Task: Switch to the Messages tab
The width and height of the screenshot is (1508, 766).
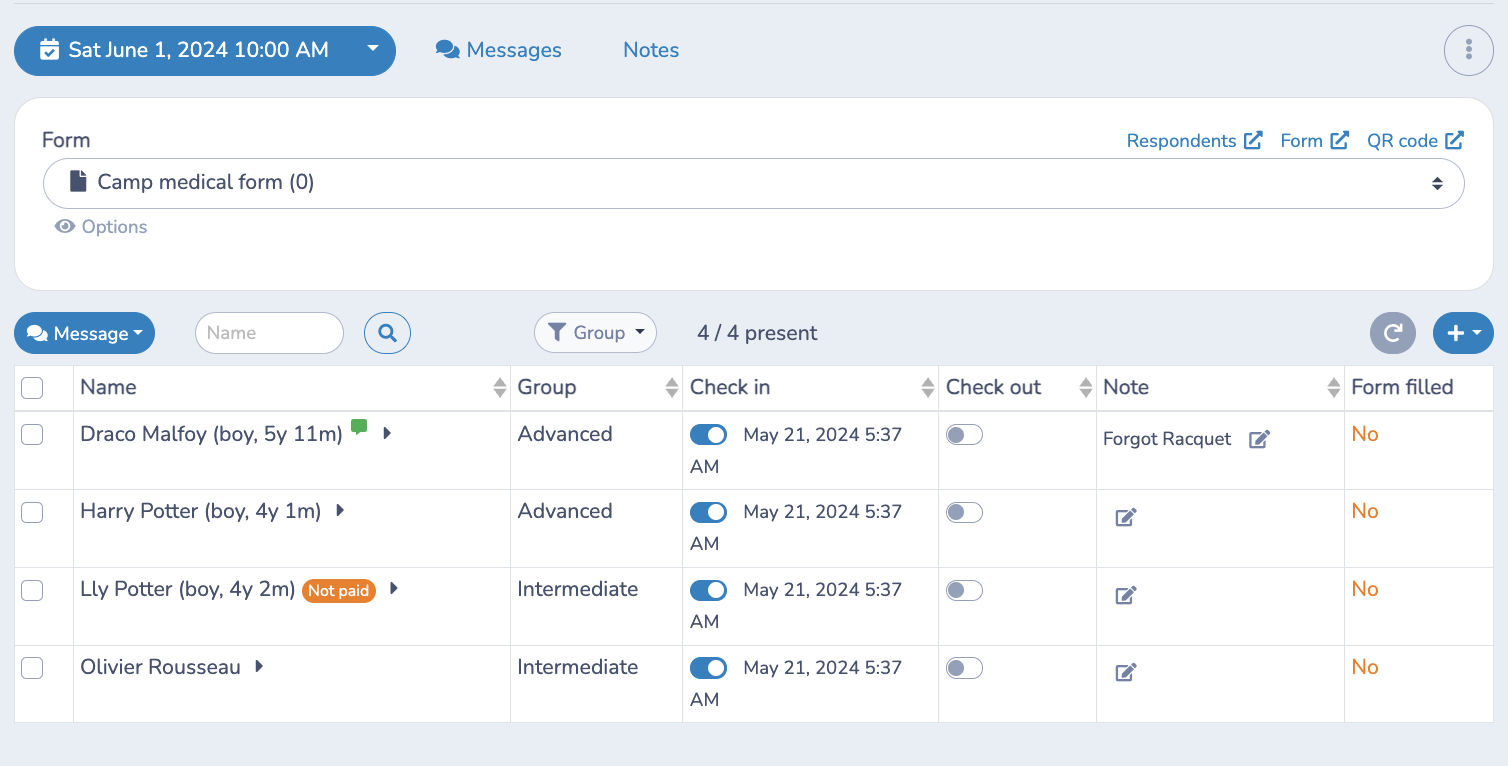Action: (499, 50)
